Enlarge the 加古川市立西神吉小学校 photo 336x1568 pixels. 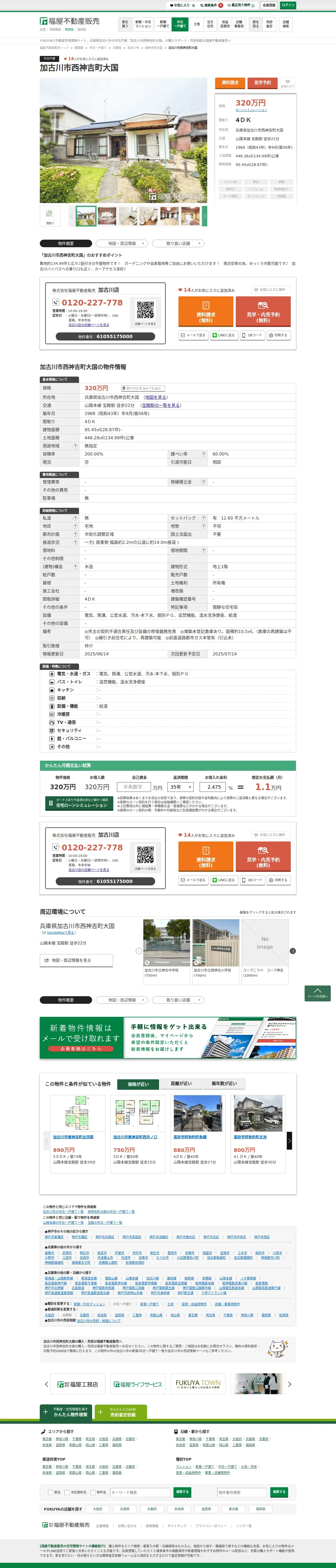(x=215, y=943)
